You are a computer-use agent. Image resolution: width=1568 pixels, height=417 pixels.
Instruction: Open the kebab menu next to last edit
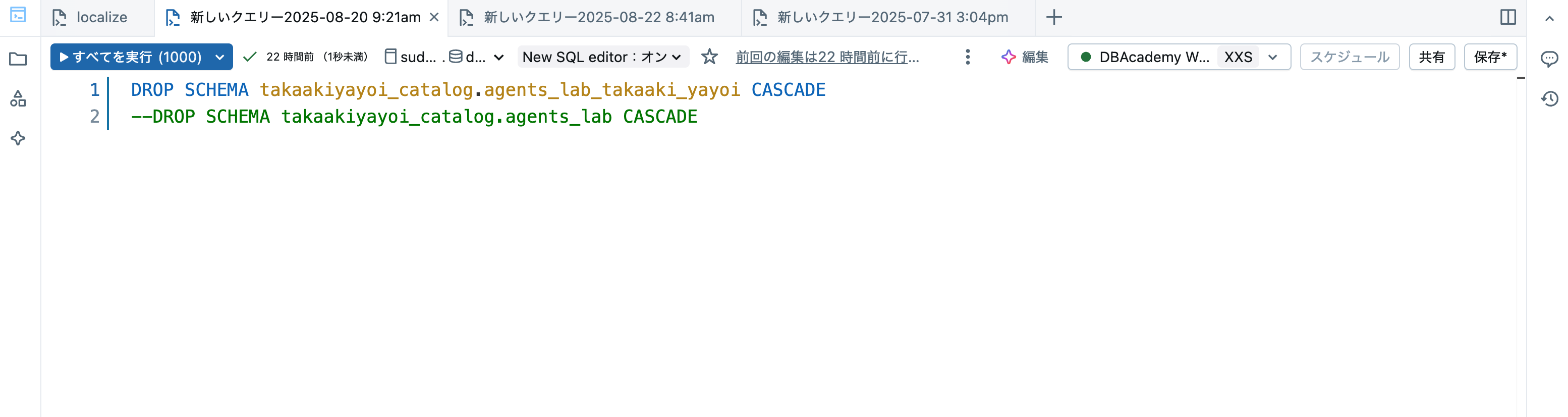[x=967, y=57]
